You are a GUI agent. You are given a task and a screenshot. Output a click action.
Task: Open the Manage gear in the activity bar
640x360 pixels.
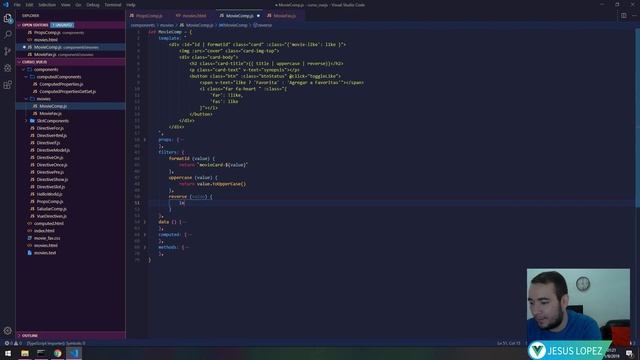[8, 331]
